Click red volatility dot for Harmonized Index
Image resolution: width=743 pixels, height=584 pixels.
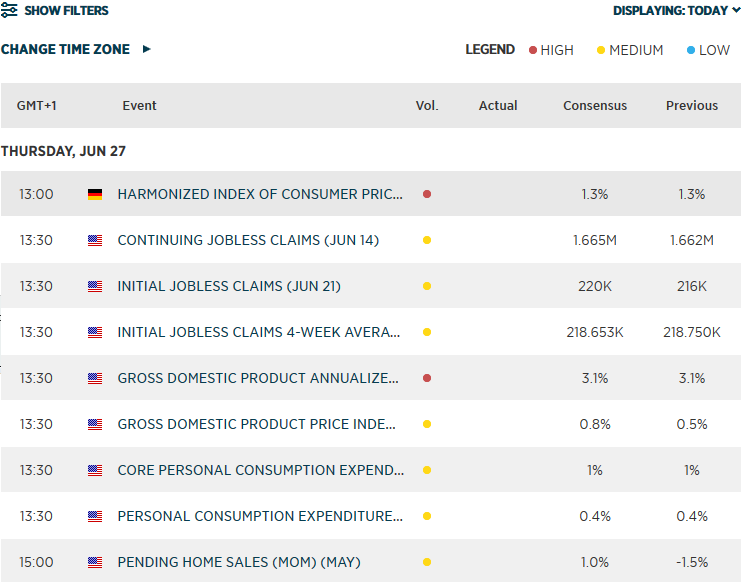click(x=427, y=194)
